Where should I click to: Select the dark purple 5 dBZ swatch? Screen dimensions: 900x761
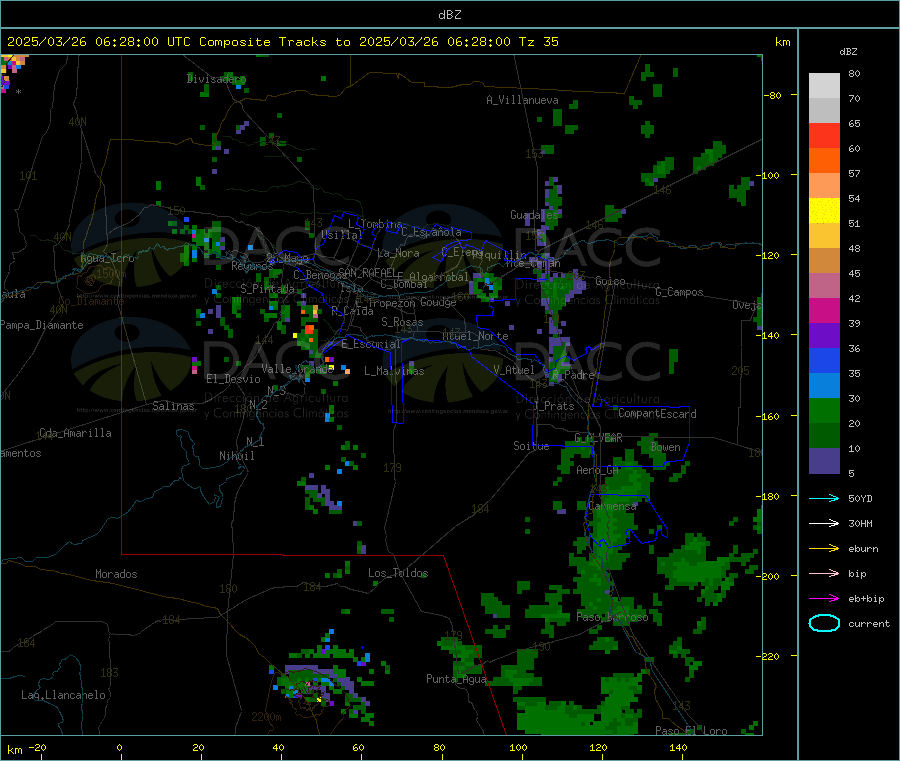coord(824,461)
